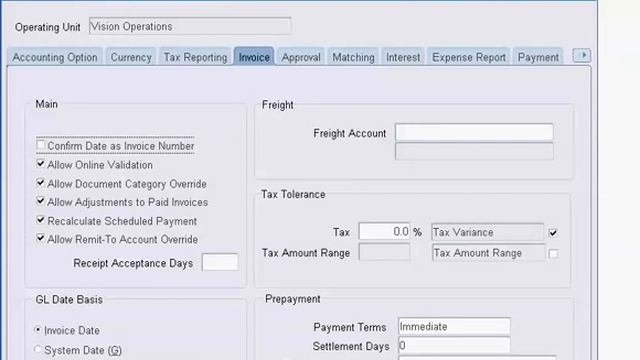Image resolution: width=640 pixels, height=360 pixels.
Task: Uncheck Allow Adjustments to Paid Invoices
Action: (x=40, y=201)
